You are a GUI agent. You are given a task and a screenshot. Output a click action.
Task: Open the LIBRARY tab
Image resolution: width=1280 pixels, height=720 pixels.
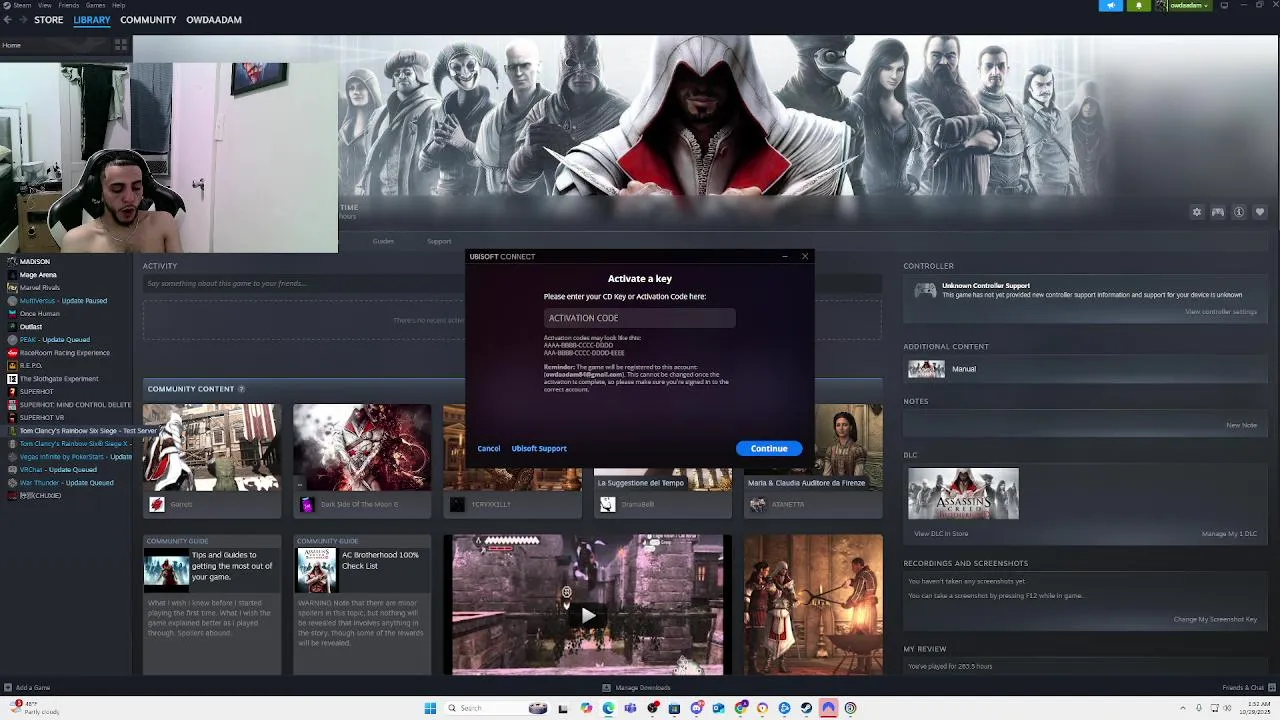click(92, 20)
